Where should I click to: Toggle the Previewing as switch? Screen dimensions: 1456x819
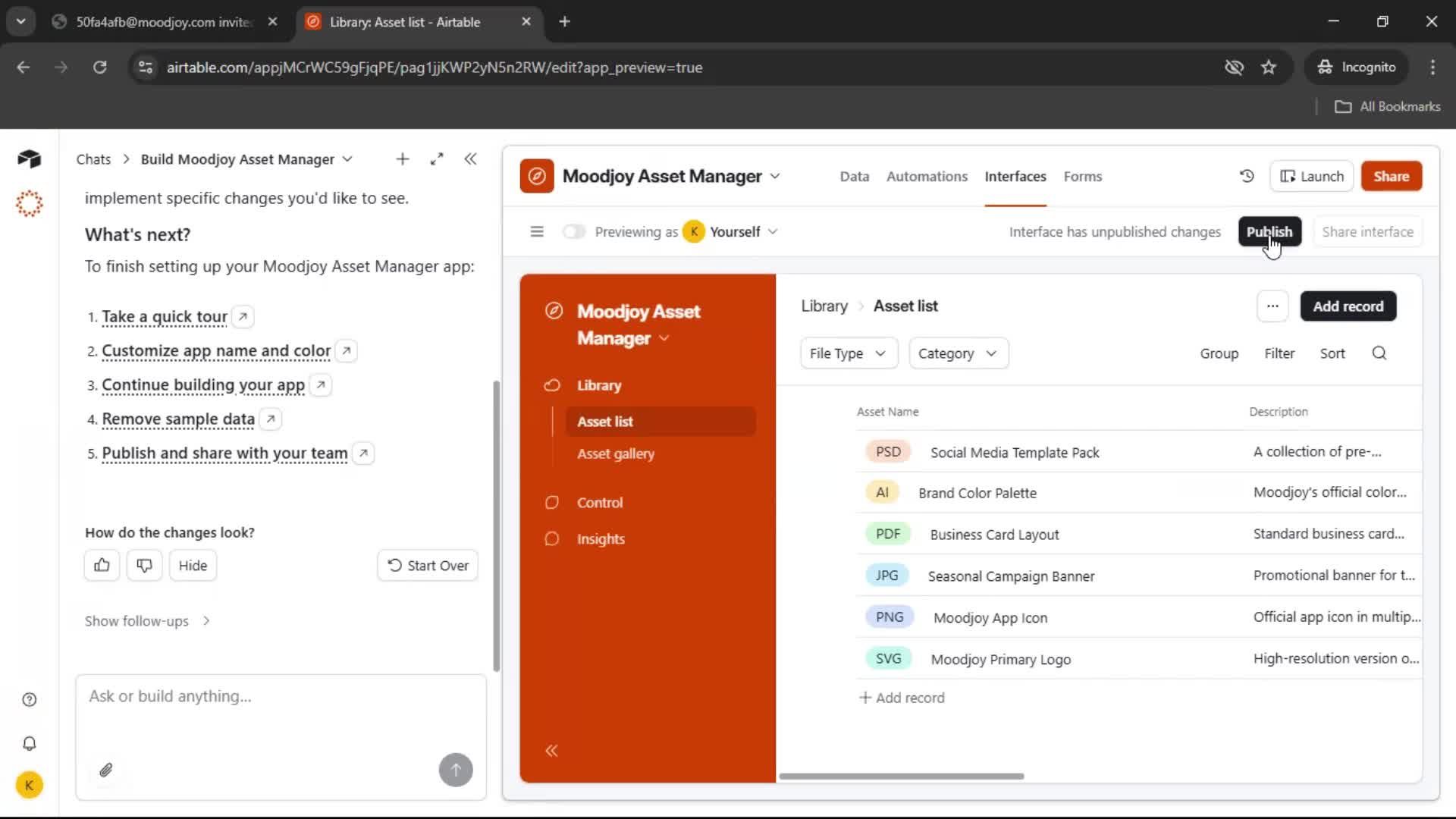click(574, 231)
